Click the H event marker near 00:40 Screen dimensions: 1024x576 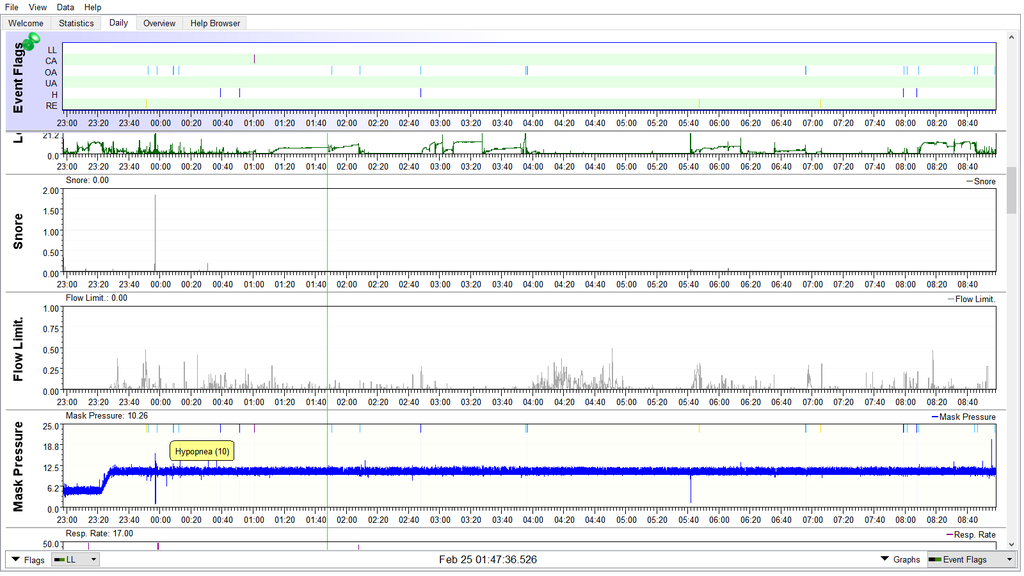point(221,93)
